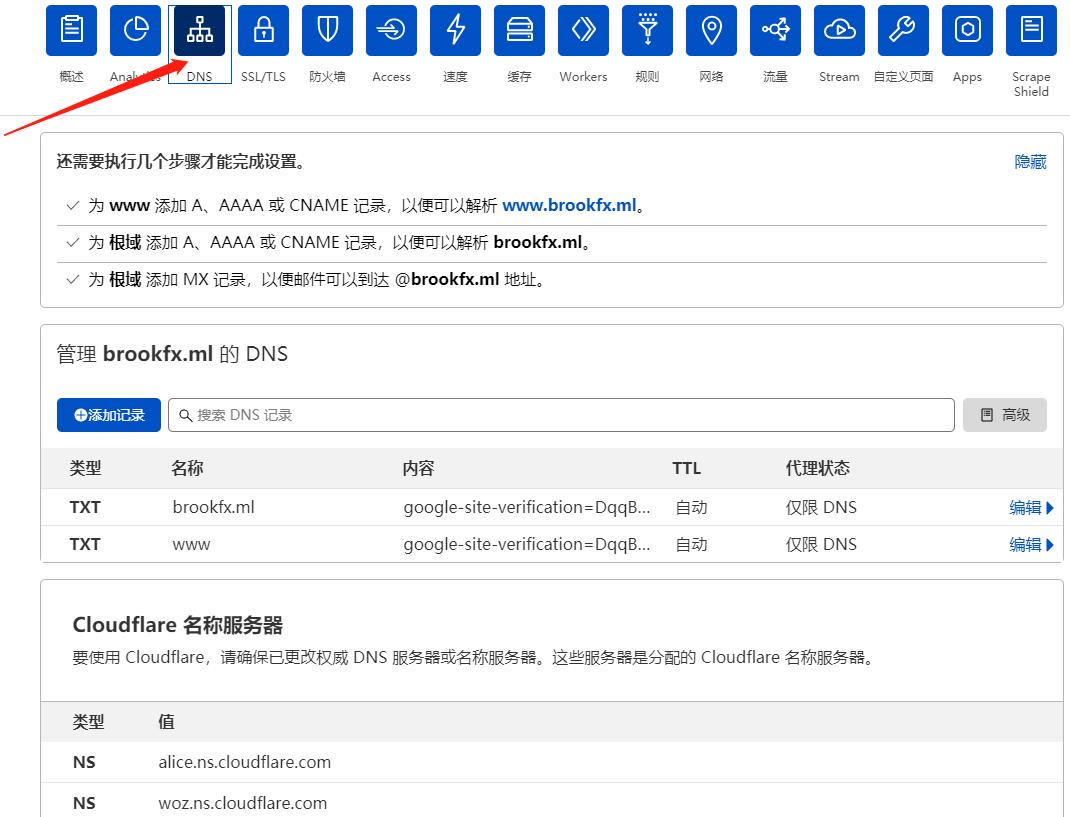Select the 防火墙 (Firewall) shield icon
Image resolution: width=1070 pixels, height=817 pixels.
[327, 29]
